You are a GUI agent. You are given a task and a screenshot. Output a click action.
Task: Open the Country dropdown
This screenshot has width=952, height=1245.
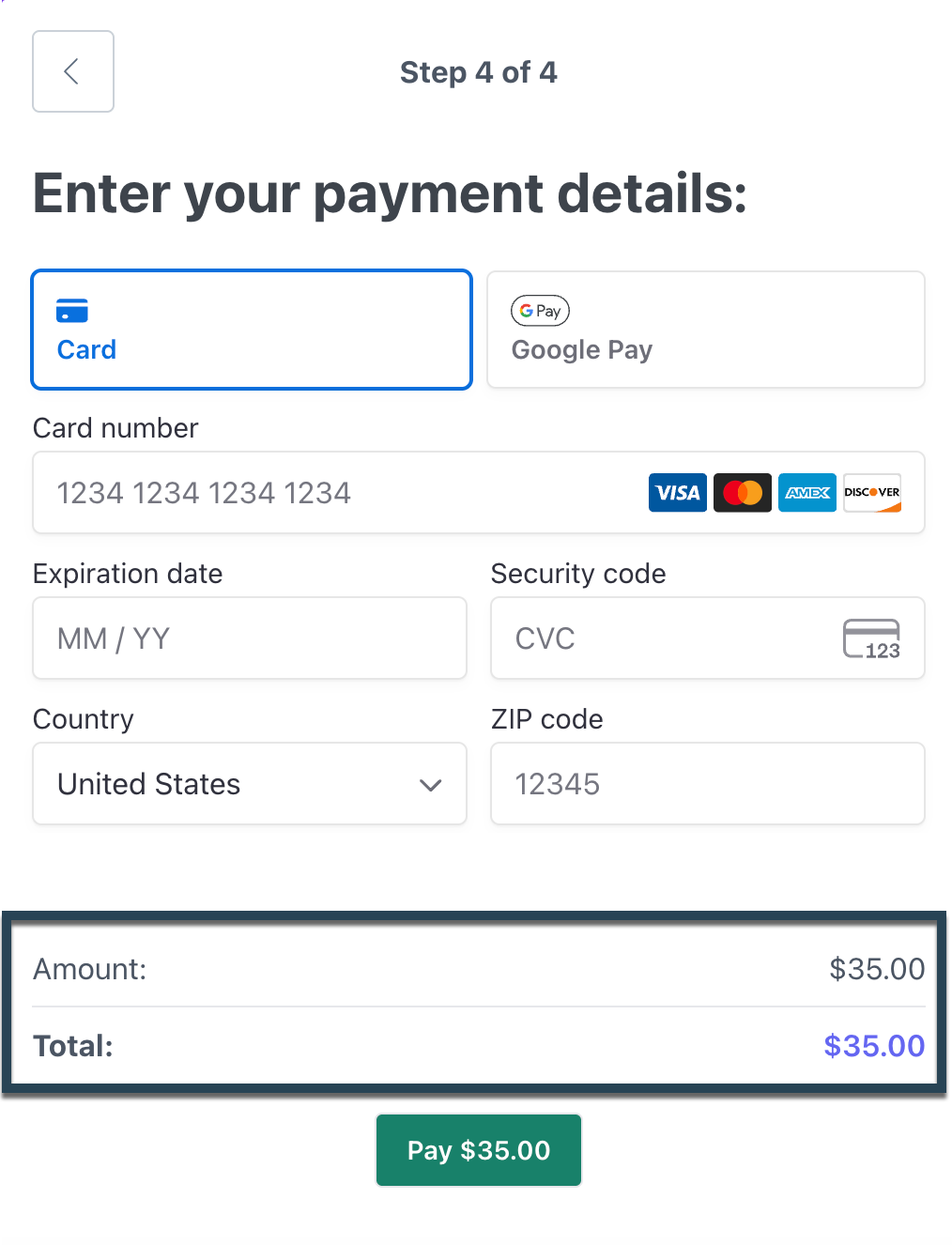click(250, 784)
